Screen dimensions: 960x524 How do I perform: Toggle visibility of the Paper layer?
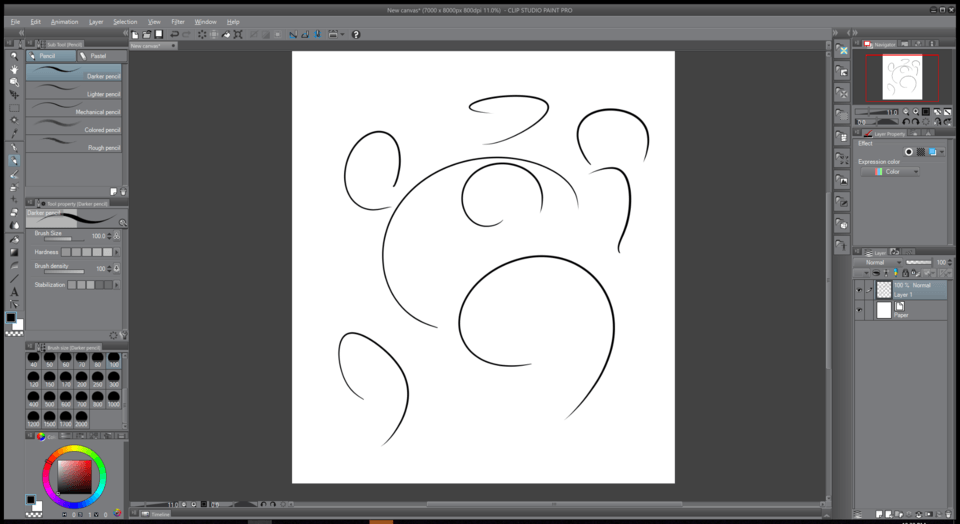coord(859,311)
